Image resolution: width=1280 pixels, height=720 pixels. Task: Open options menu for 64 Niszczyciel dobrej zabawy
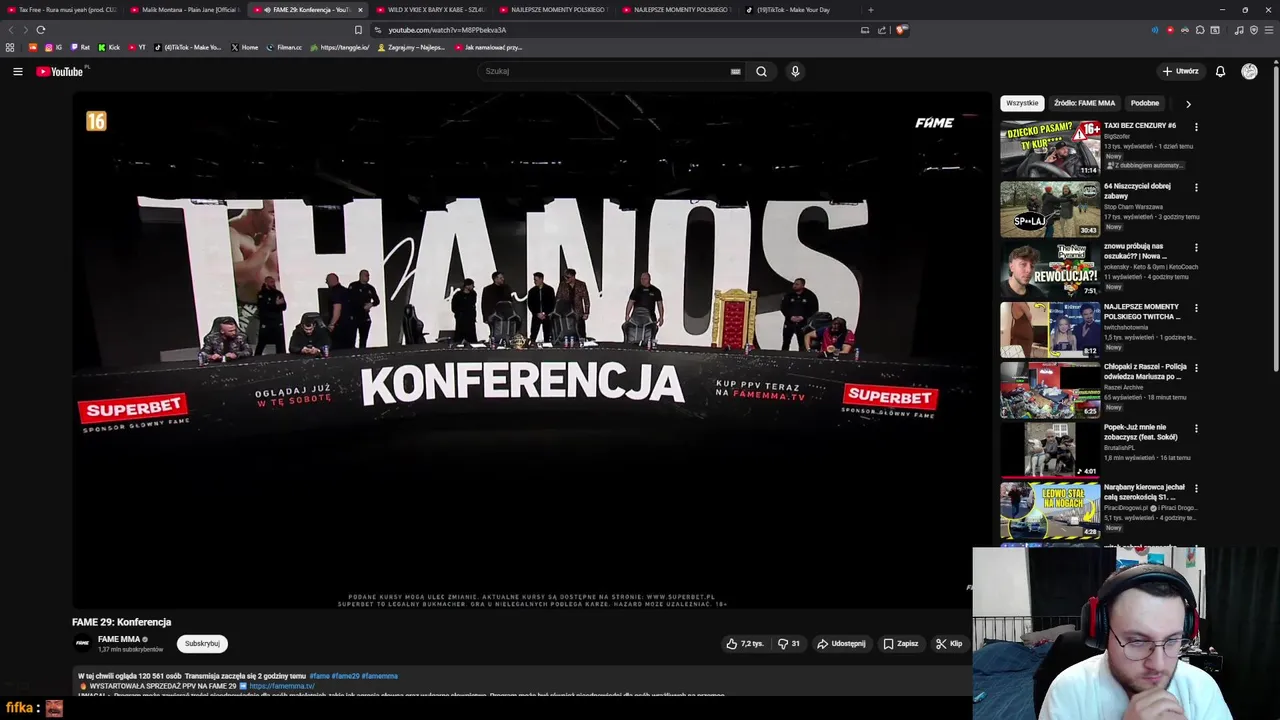click(1196, 187)
